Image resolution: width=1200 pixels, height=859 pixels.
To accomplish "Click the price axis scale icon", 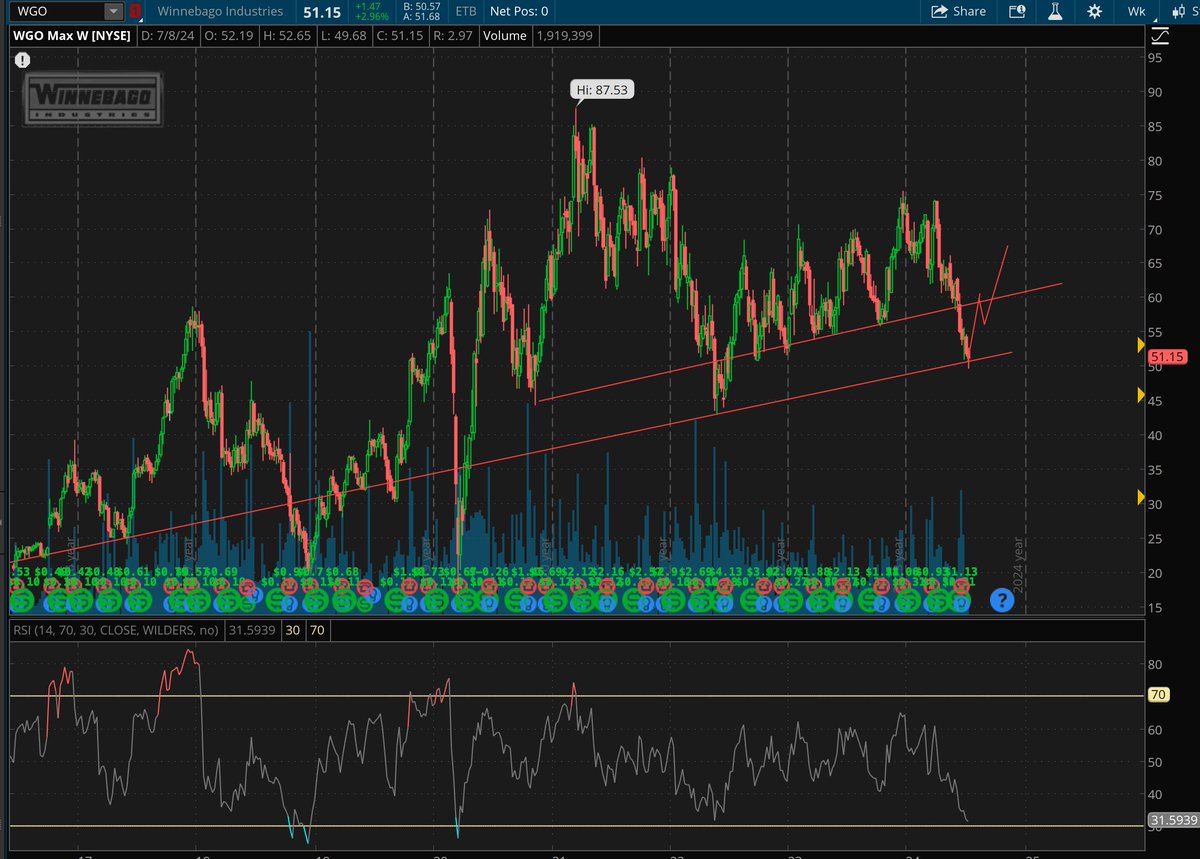I will (1159, 36).
